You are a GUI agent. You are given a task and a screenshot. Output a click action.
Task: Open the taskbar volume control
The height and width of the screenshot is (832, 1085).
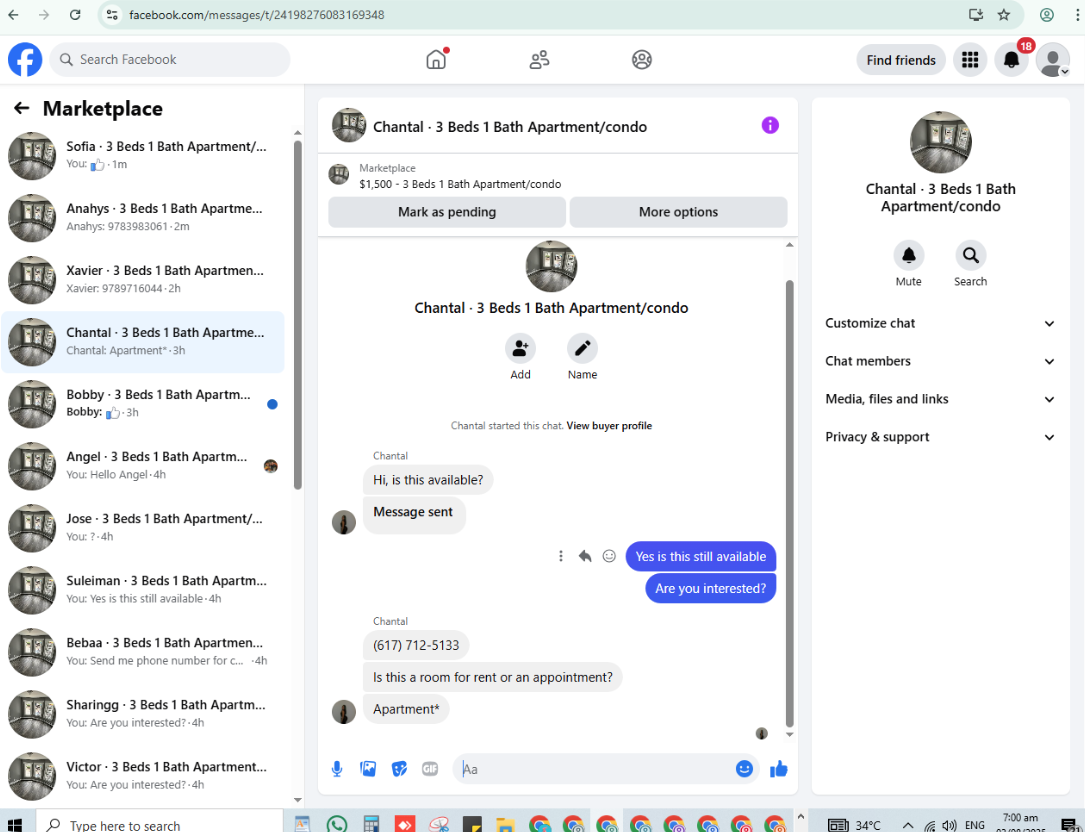950,825
